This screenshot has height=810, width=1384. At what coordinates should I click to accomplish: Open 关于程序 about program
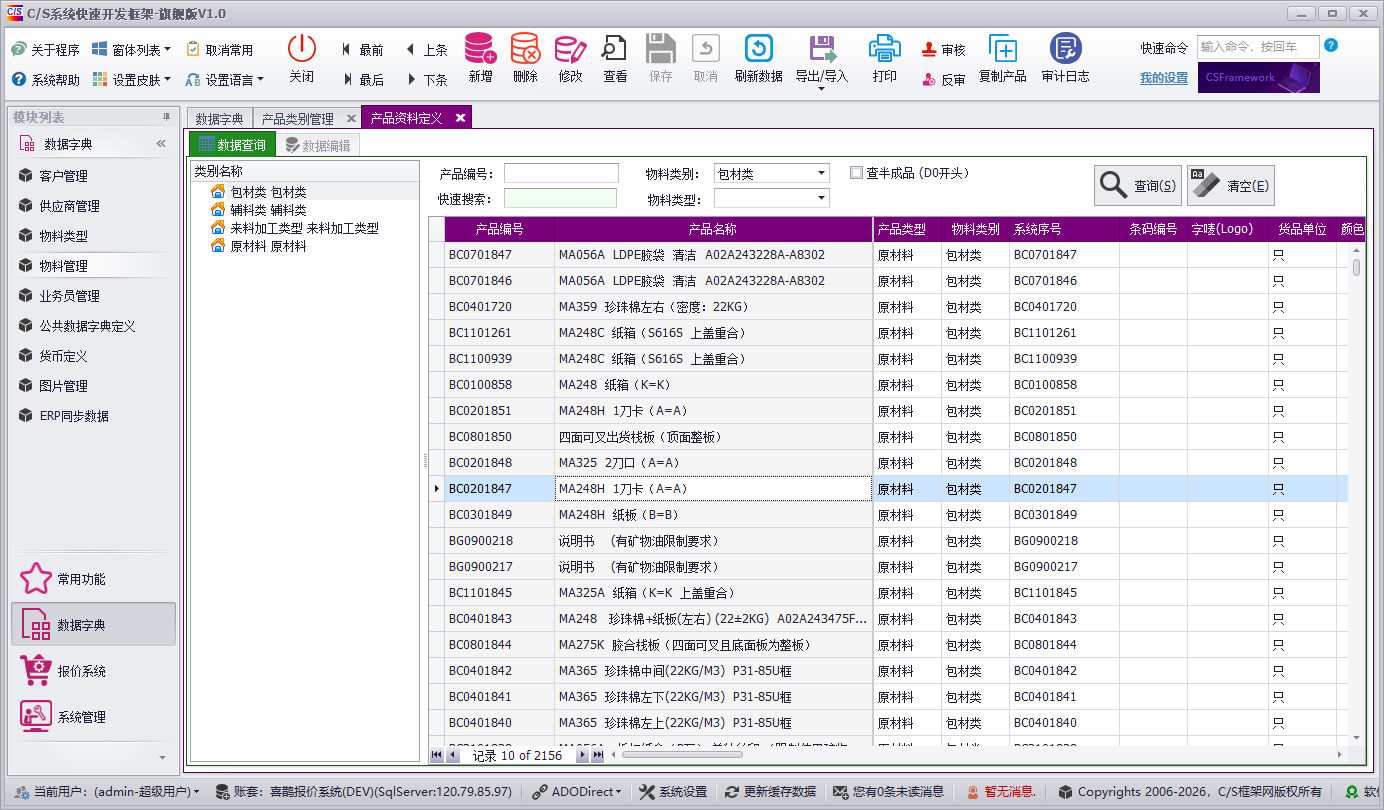pyautogui.click(x=46, y=50)
